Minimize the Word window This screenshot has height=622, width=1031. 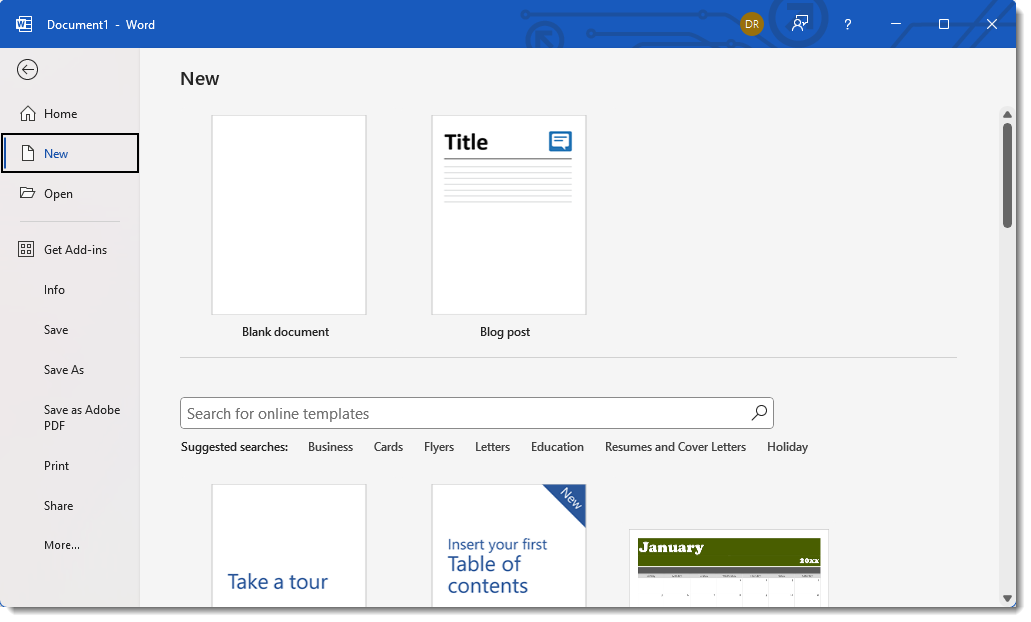click(896, 24)
